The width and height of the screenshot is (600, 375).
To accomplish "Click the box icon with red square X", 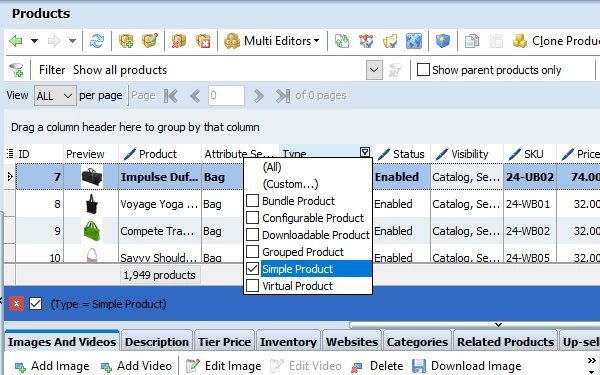I will (x=203, y=41).
